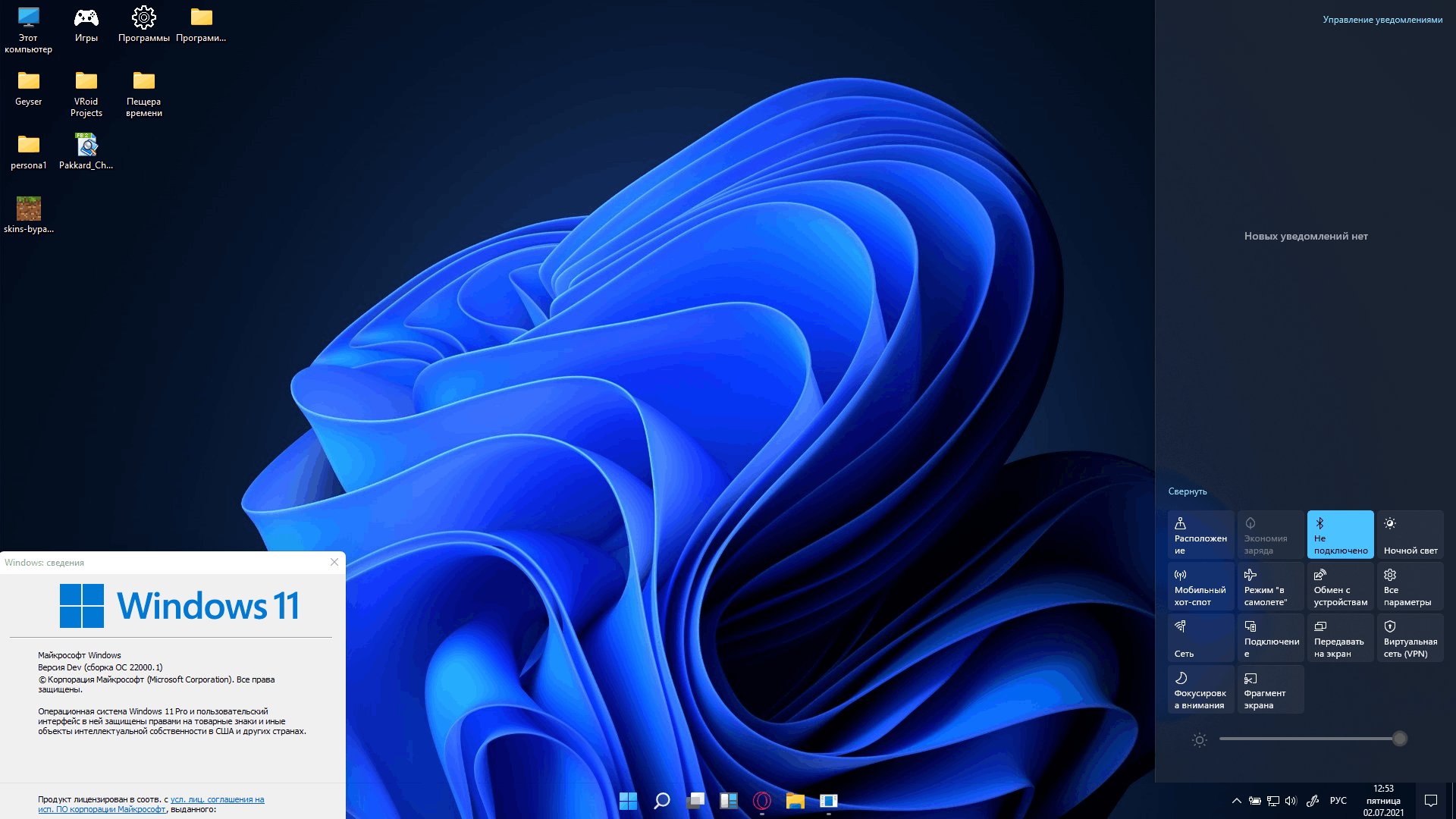The height and width of the screenshot is (819, 1456).
Task: Toggle the 'Расположение' location quick action
Action: coord(1201,535)
